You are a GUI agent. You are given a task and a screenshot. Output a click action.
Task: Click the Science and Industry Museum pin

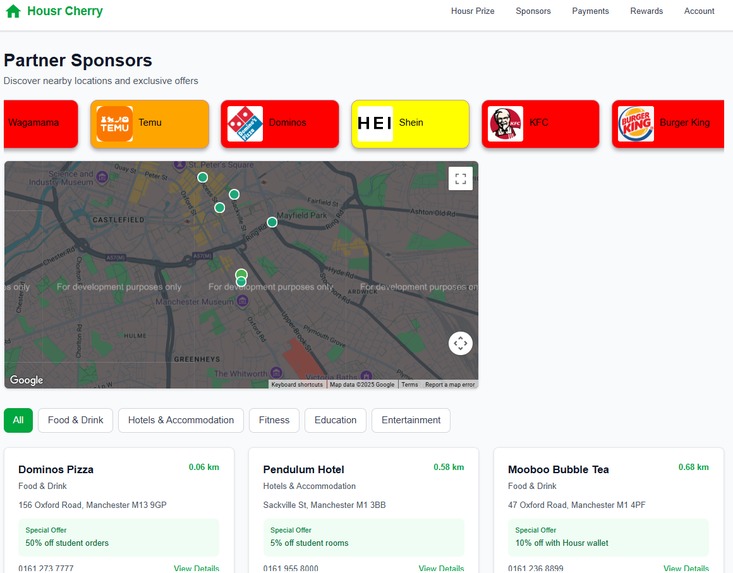pyautogui.click(x=102, y=177)
